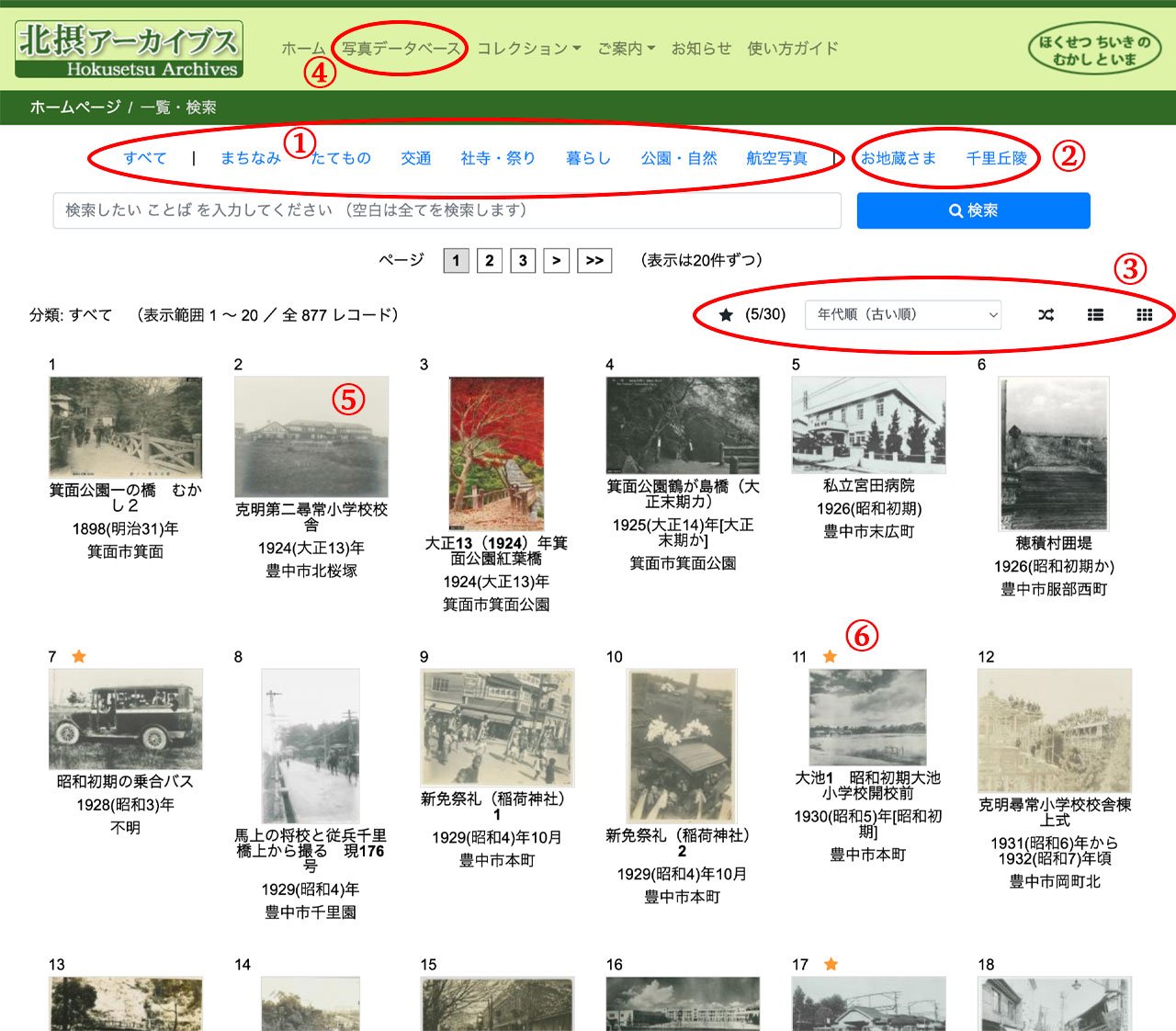The width and height of the screenshot is (1176, 1031).
Task: Open the 年代順（古い順） sort dropdown
Action: [902, 315]
